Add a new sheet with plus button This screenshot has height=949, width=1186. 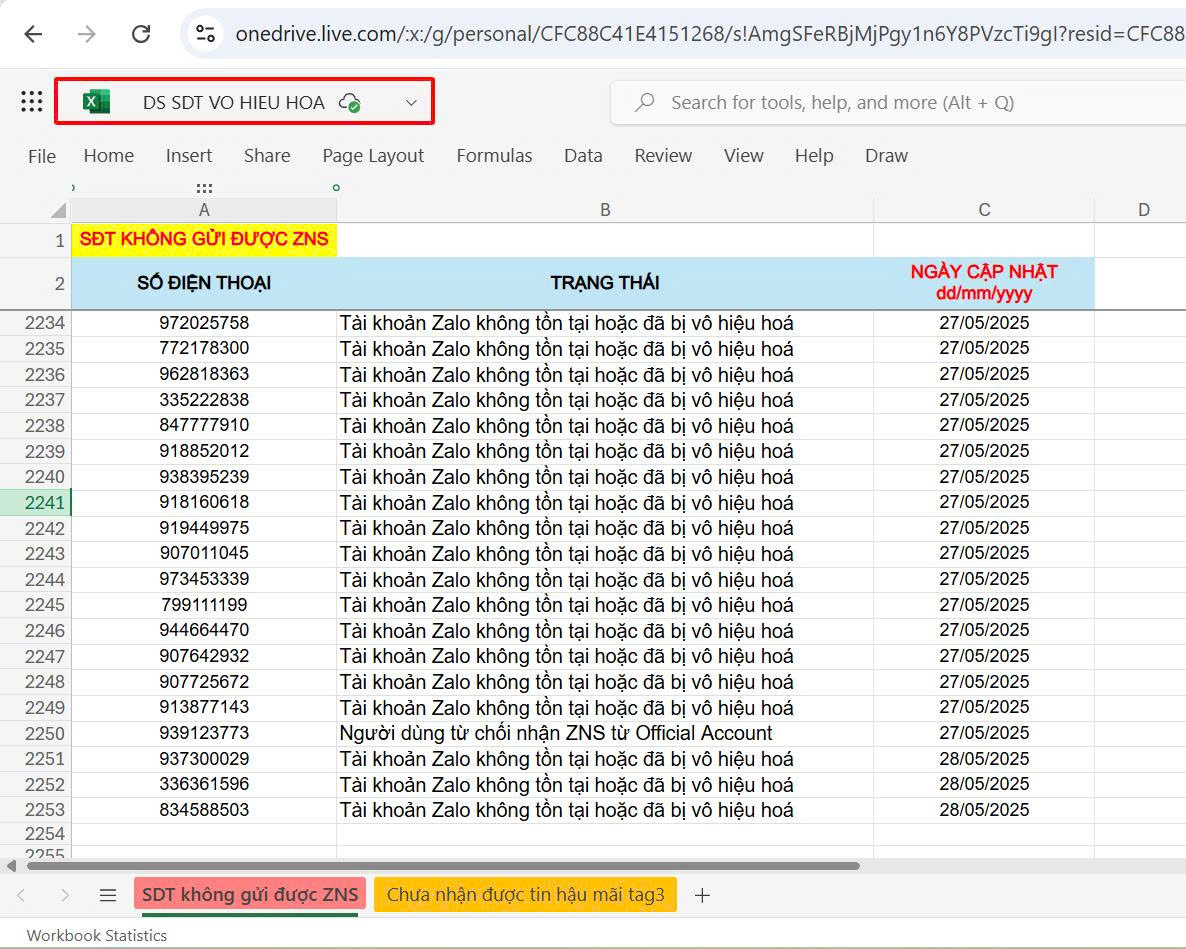pyautogui.click(x=702, y=895)
